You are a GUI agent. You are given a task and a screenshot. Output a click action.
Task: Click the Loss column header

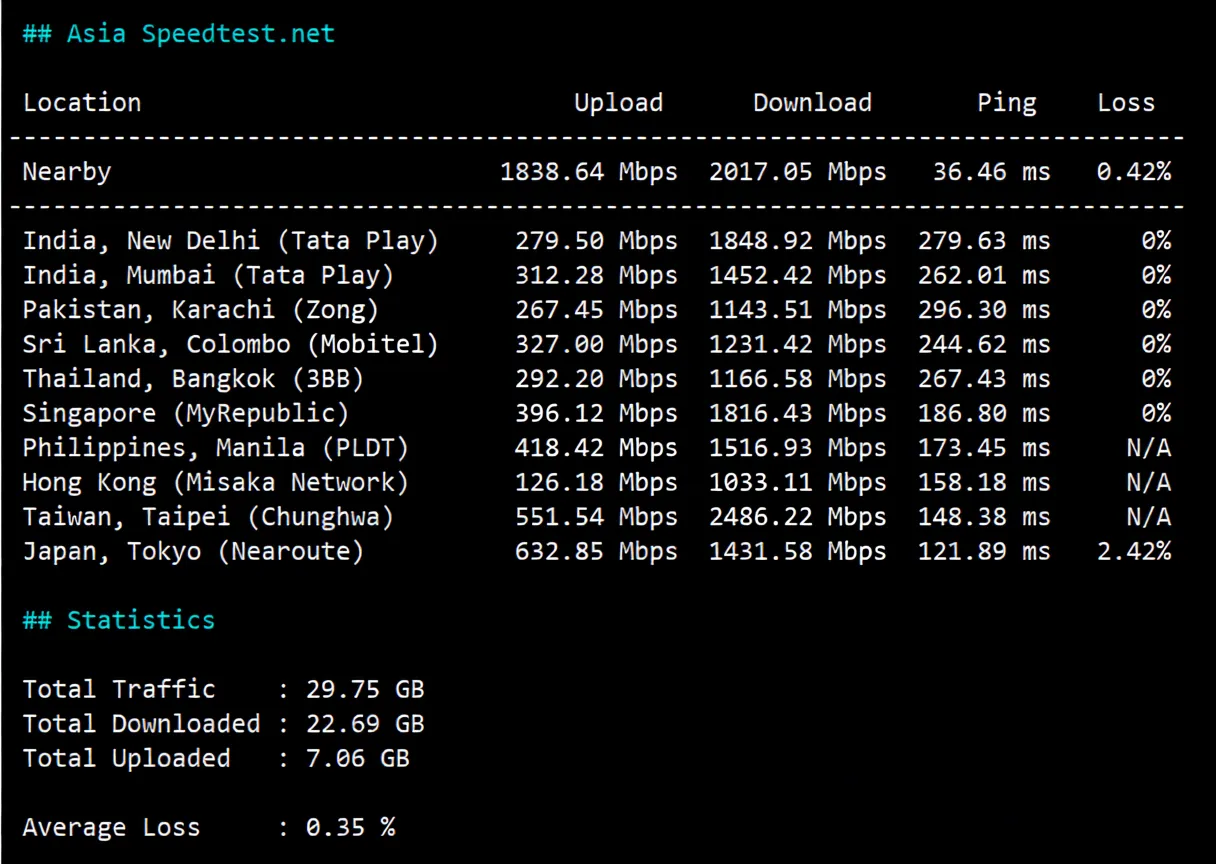pyautogui.click(x=1125, y=102)
